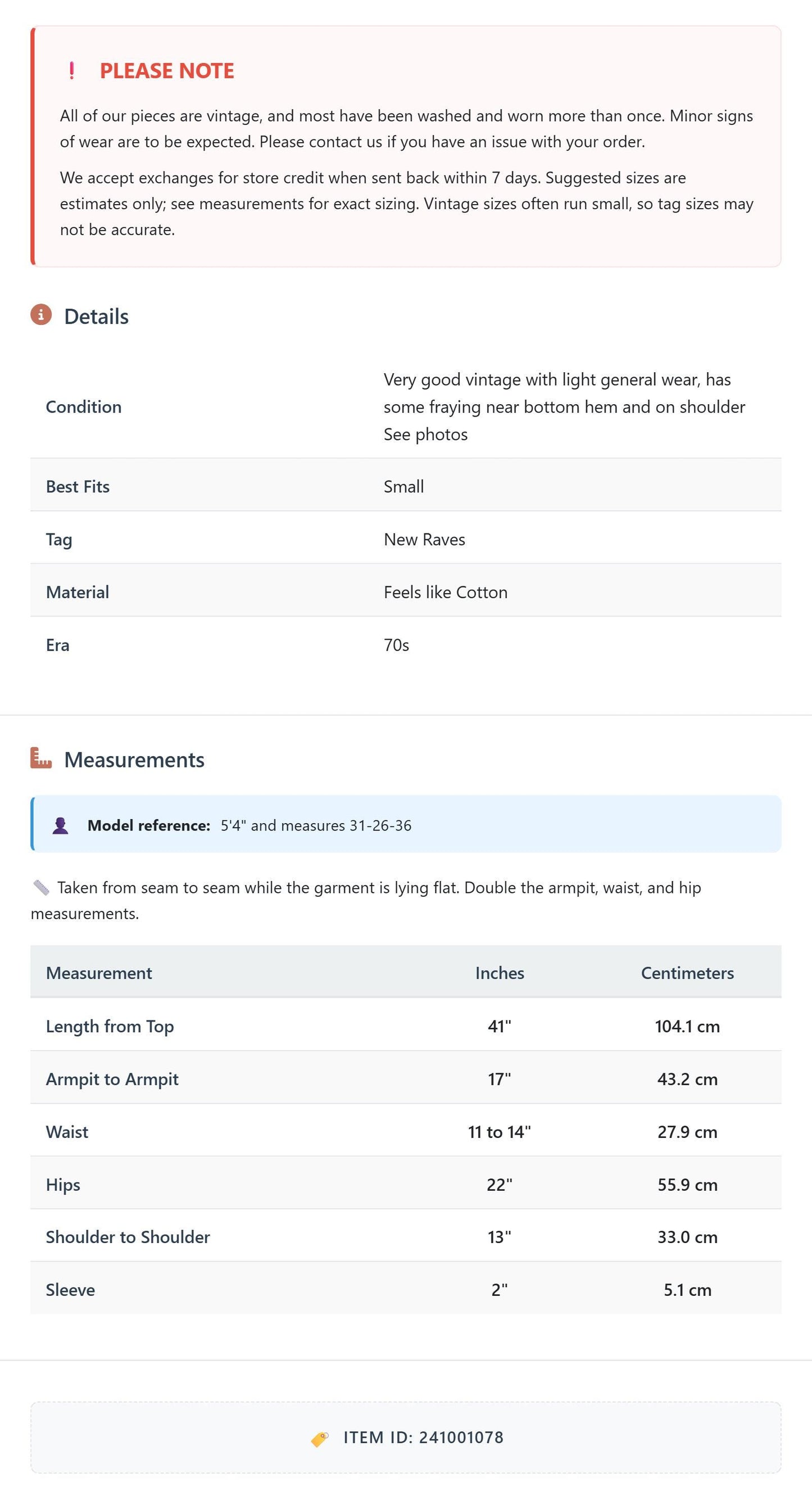Click the yellow tag icon beside Item ID
Screen dimensions: 812x1500
point(320,1438)
